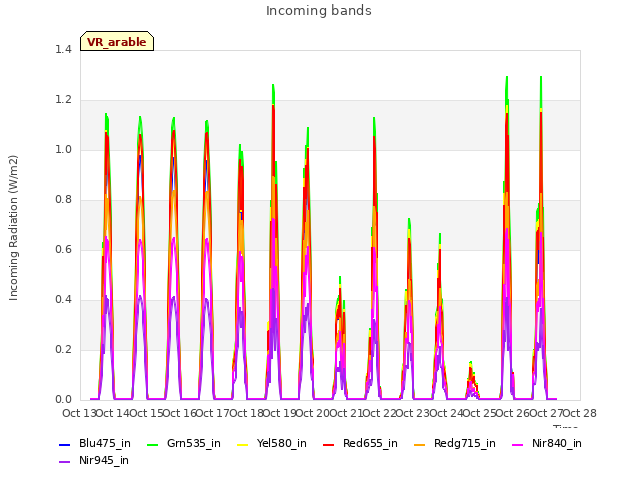Click the Oct 13 x-axis tick label
This screenshot has height=480, width=640.
(79, 413)
